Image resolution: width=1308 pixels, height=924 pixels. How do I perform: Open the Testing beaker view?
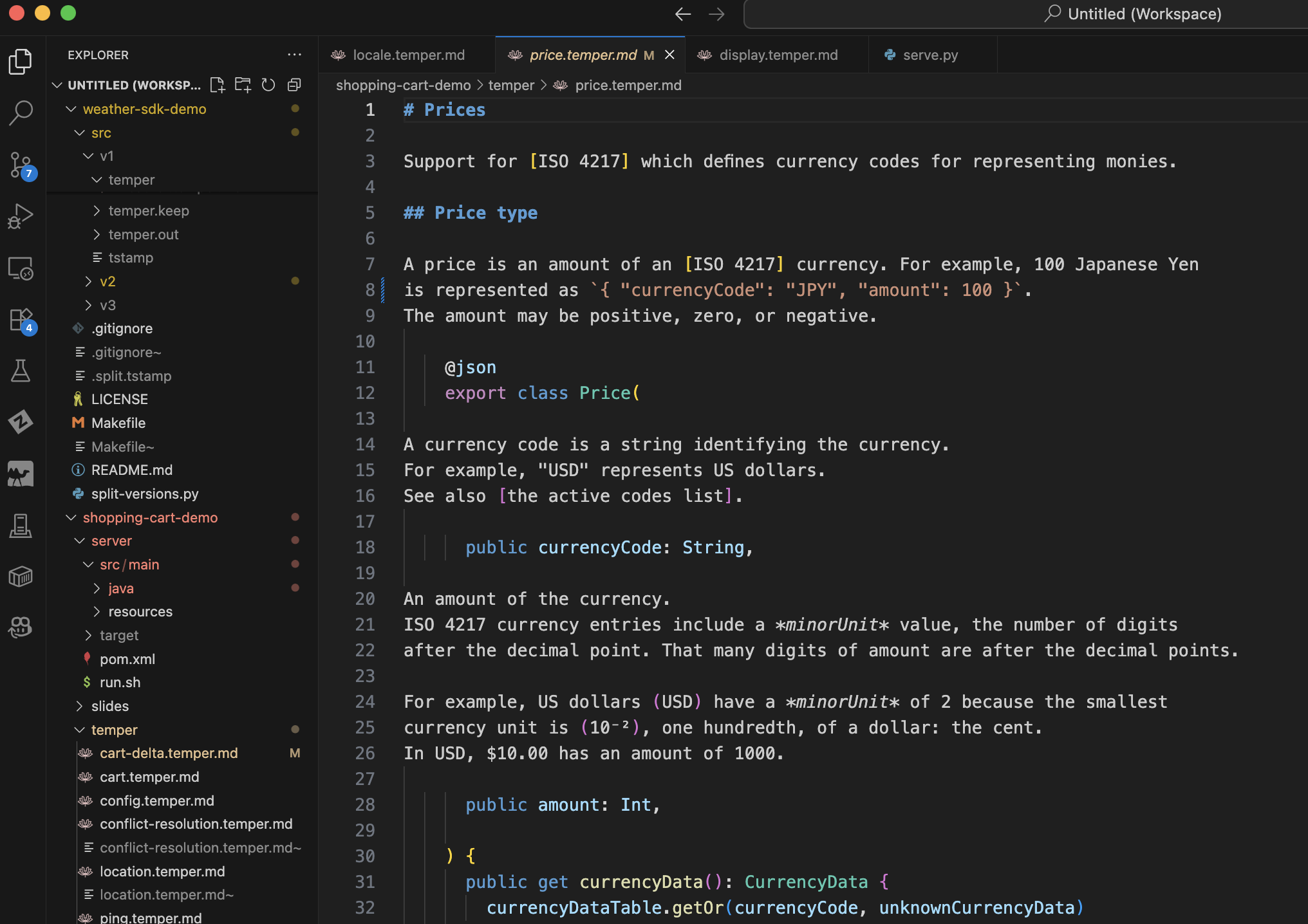(x=21, y=371)
